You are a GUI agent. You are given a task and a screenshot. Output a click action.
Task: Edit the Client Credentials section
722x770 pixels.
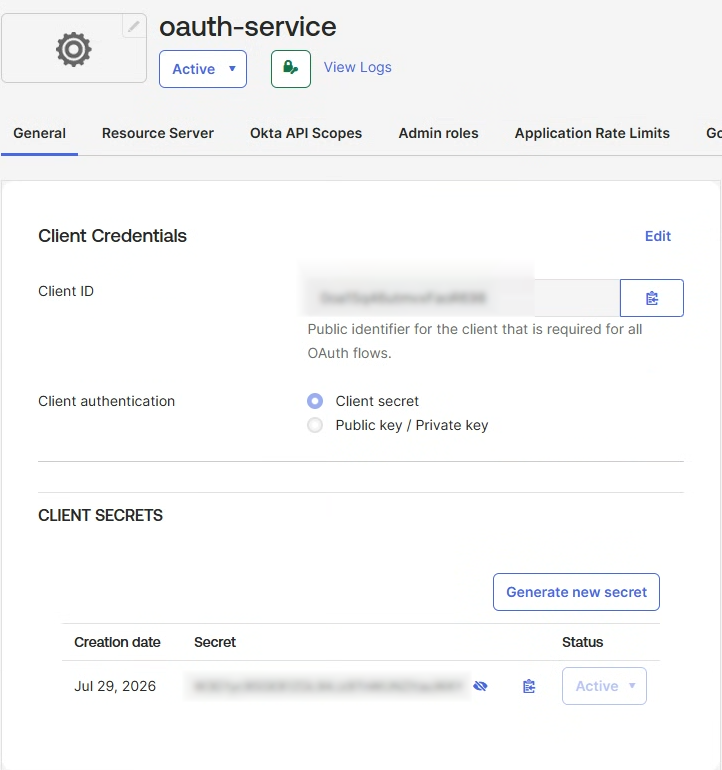(658, 236)
